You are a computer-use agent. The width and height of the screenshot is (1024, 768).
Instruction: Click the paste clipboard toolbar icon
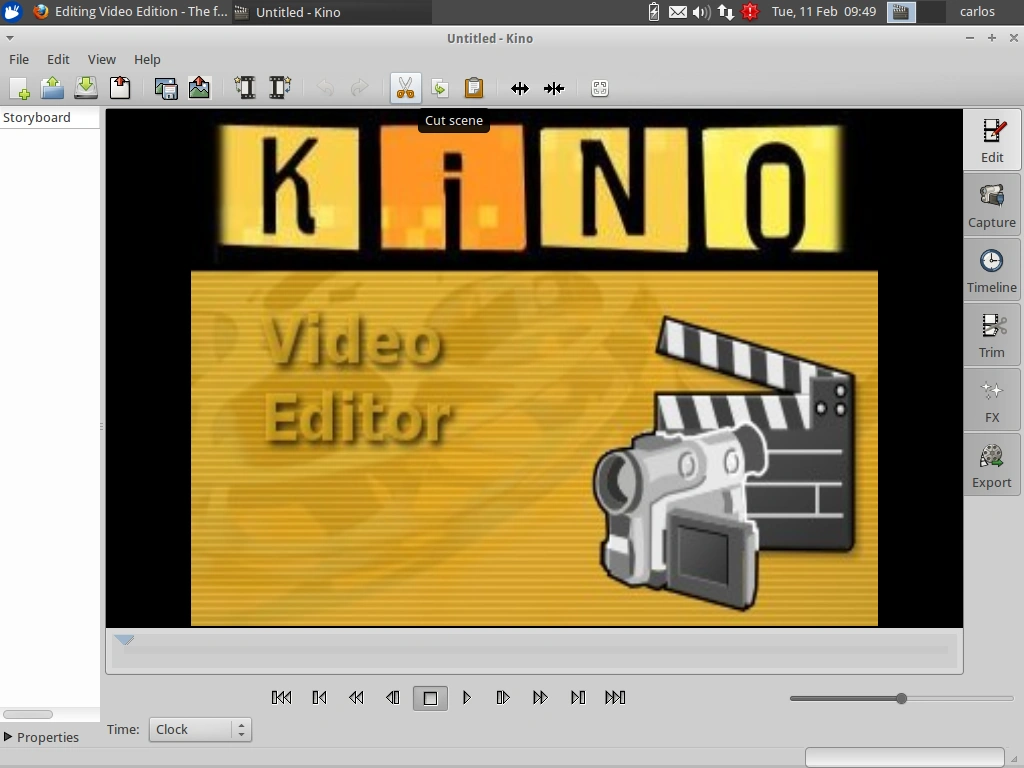pos(473,88)
